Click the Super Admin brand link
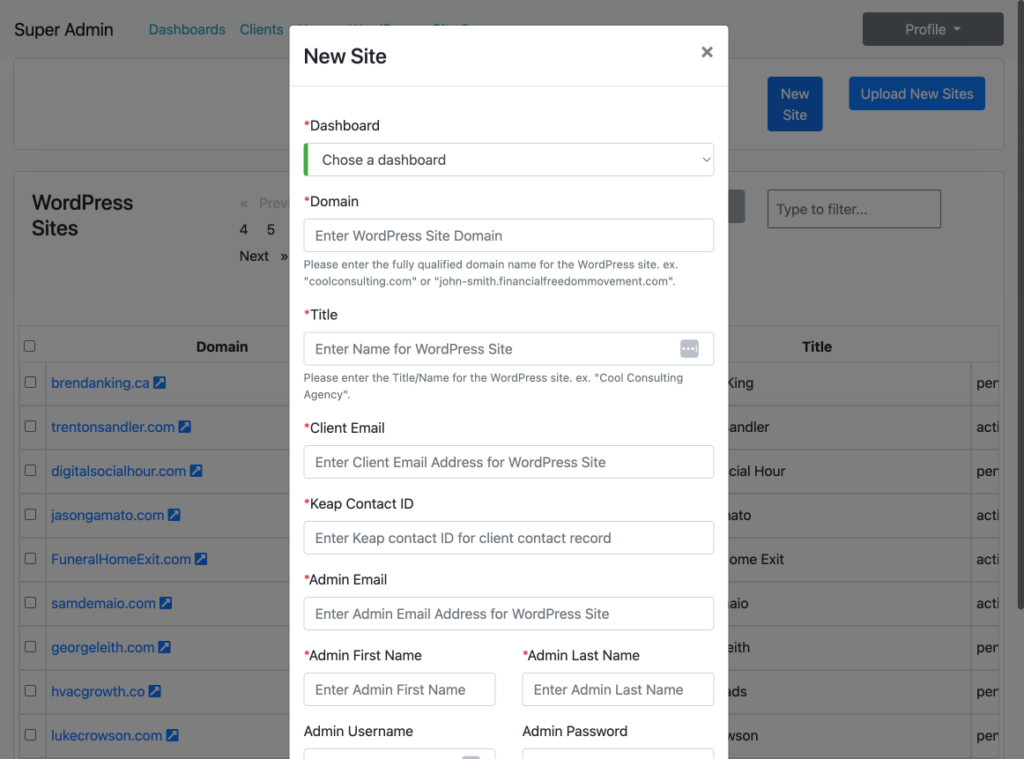 63,29
